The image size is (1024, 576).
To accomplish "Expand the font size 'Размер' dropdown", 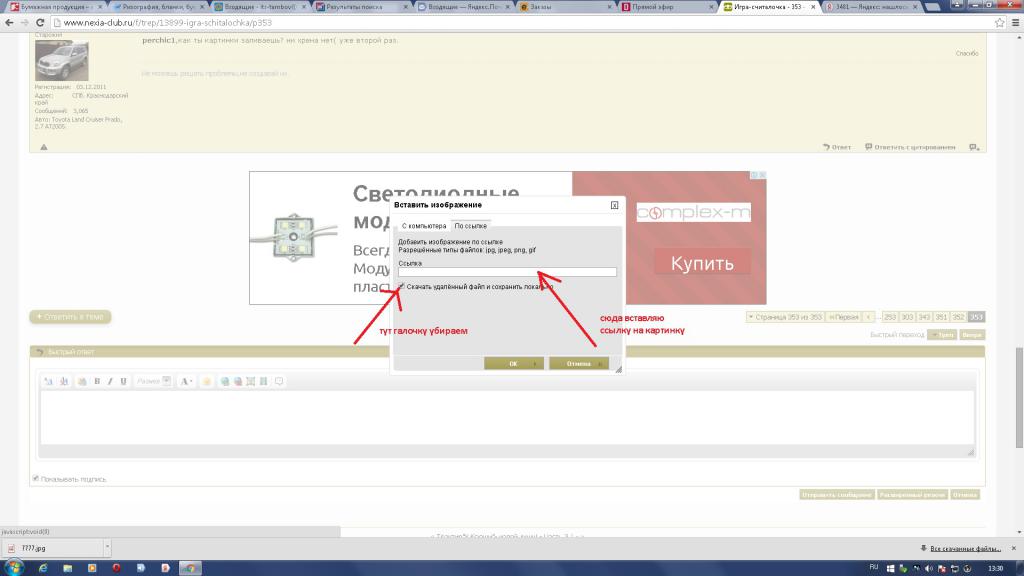I will click(x=166, y=381).
